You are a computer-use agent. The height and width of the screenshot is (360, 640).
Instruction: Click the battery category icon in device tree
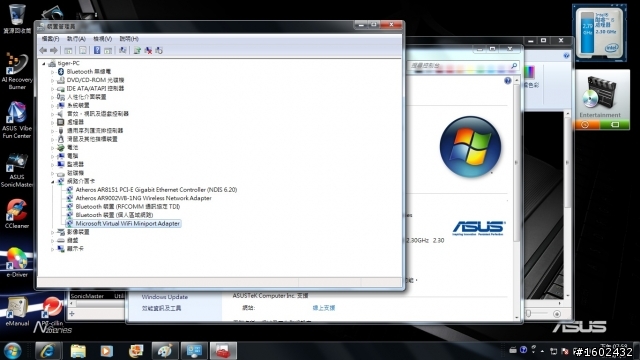(x=61, y=148)
